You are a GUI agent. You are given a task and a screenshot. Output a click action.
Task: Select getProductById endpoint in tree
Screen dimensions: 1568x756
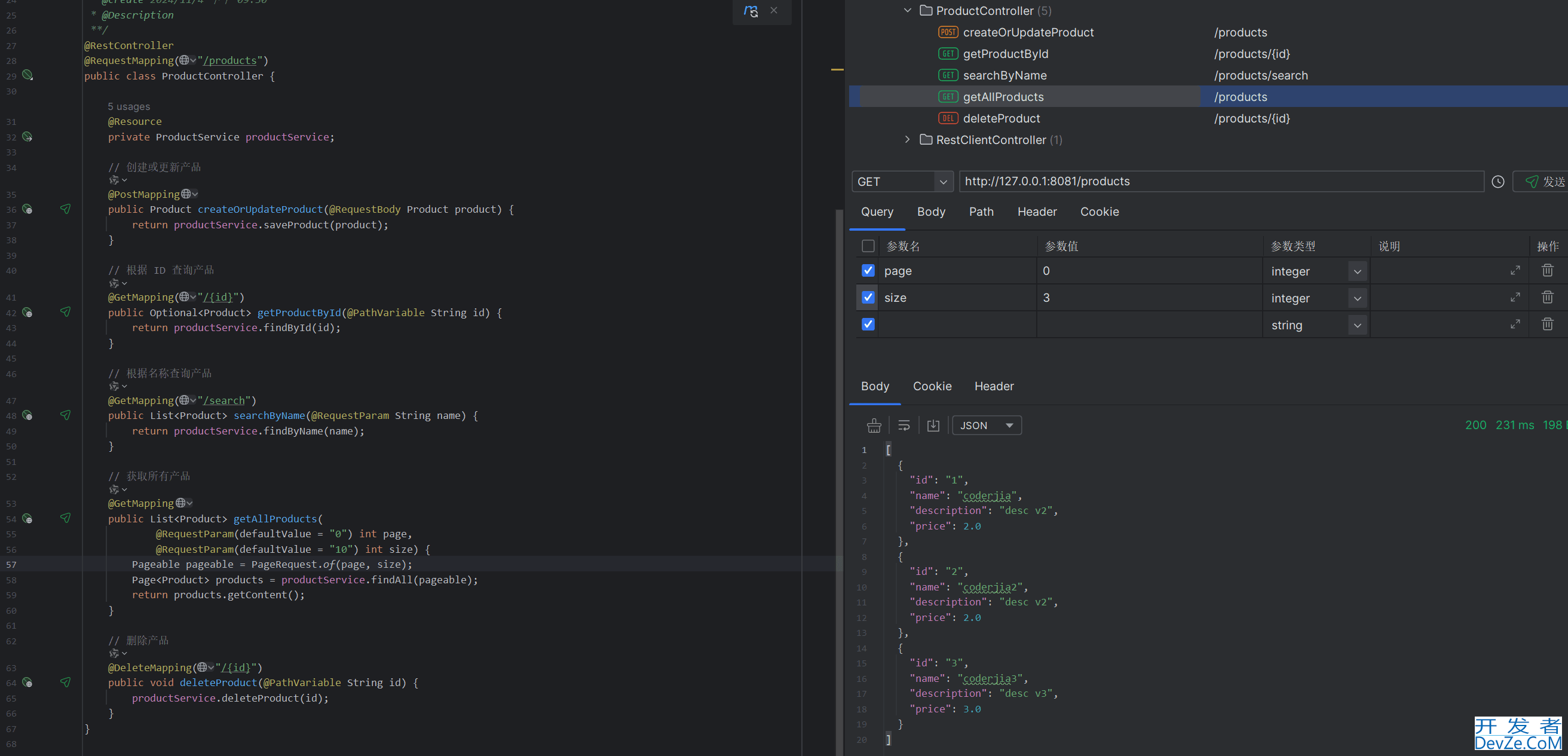[1005, 54]
